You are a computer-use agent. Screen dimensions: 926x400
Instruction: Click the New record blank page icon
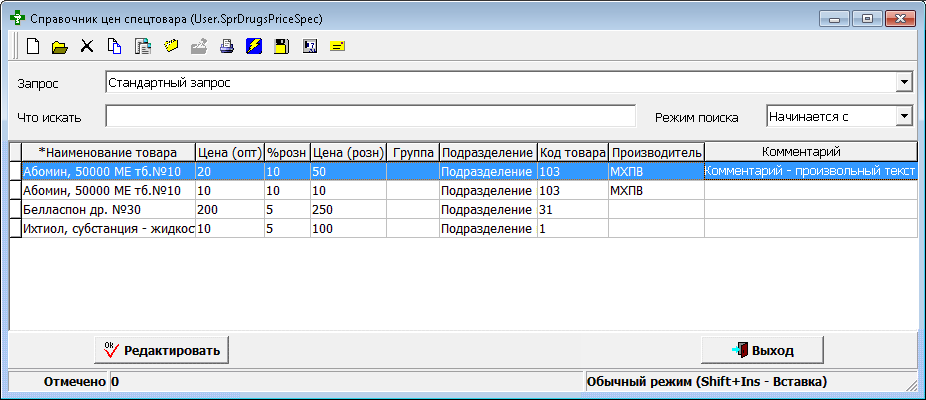(33, 46)
